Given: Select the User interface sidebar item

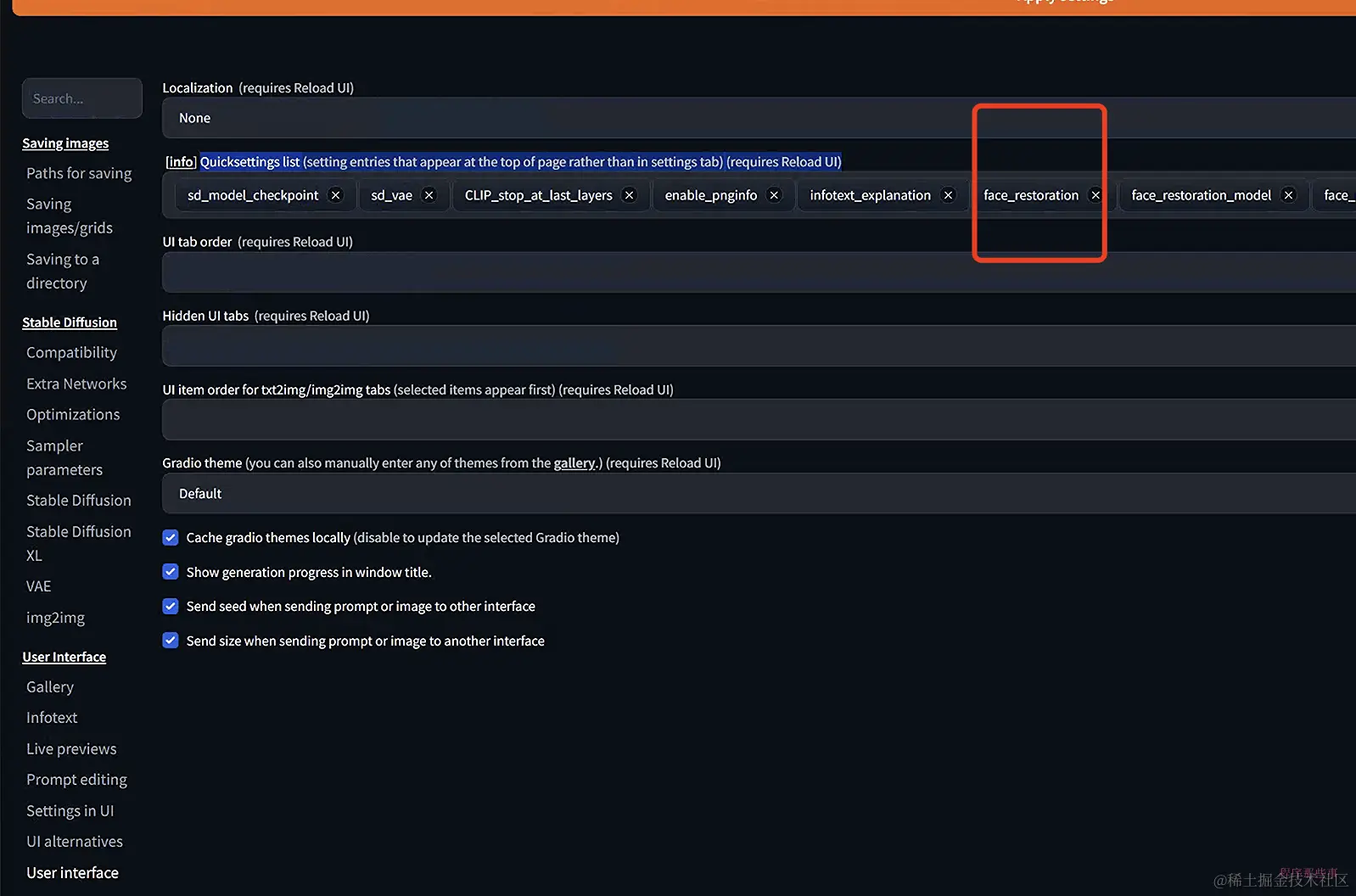Looking at the screenshot, I should (72, 873).
